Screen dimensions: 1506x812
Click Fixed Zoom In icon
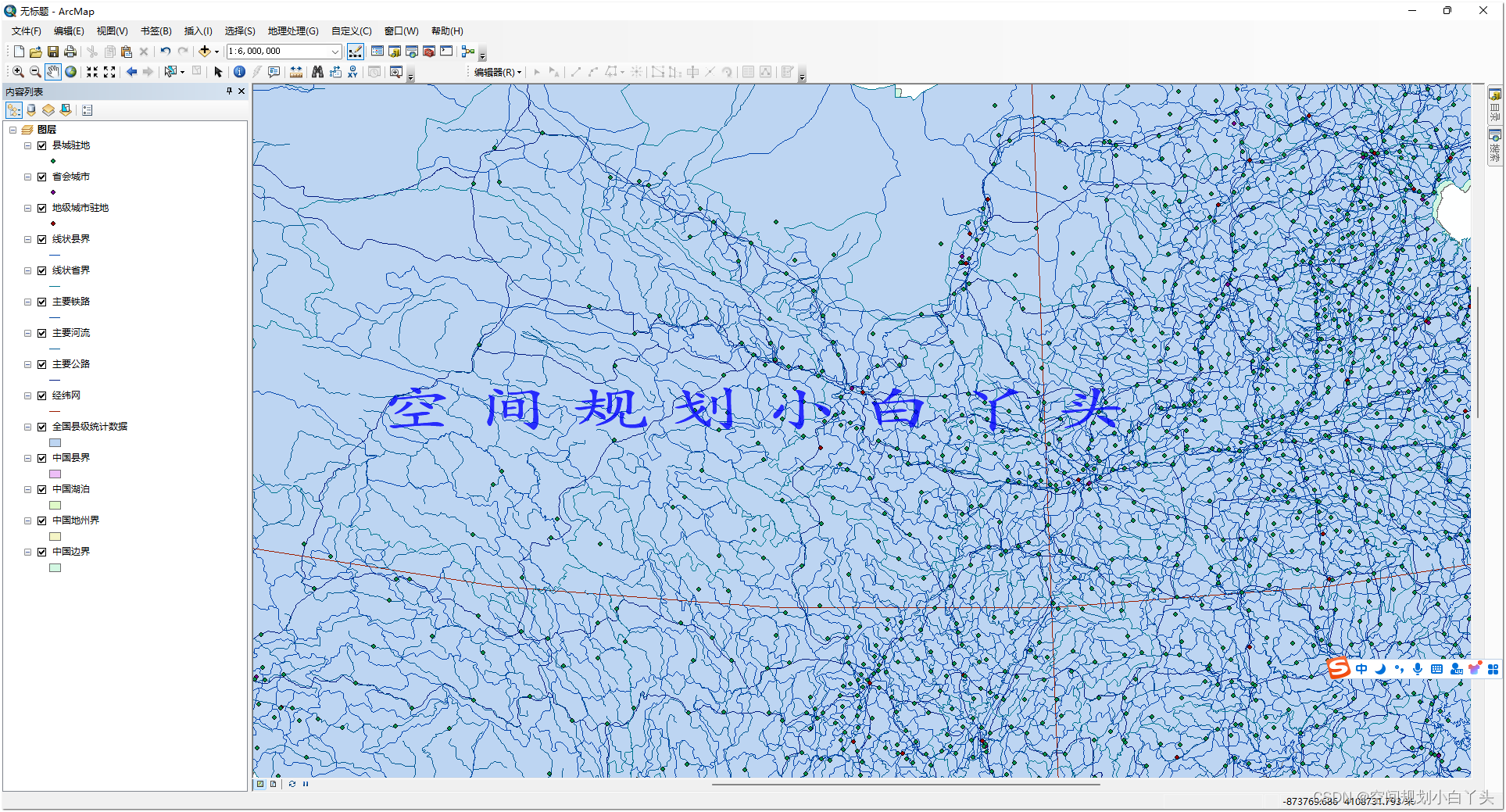click(92, 72)
